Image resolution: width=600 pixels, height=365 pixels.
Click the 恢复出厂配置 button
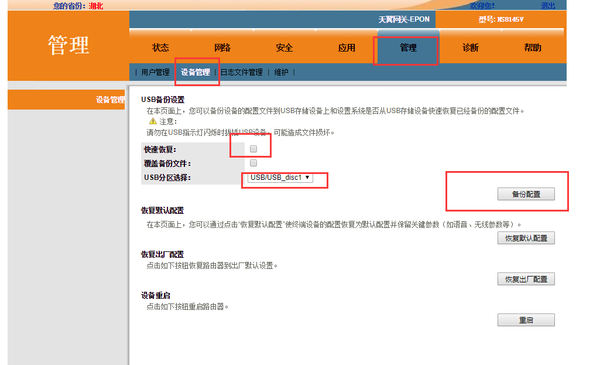526,279
